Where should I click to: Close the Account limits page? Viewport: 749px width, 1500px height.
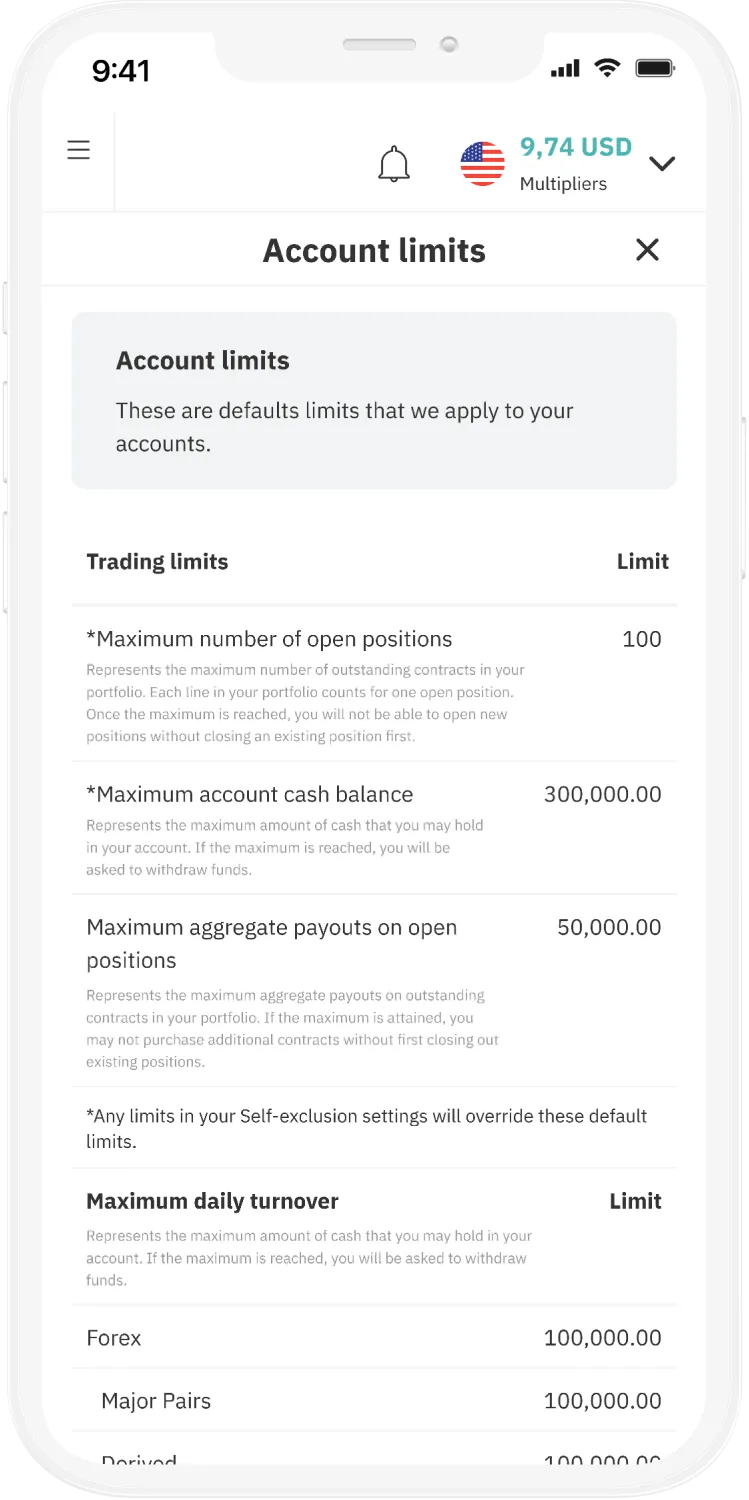click(647, 250)
